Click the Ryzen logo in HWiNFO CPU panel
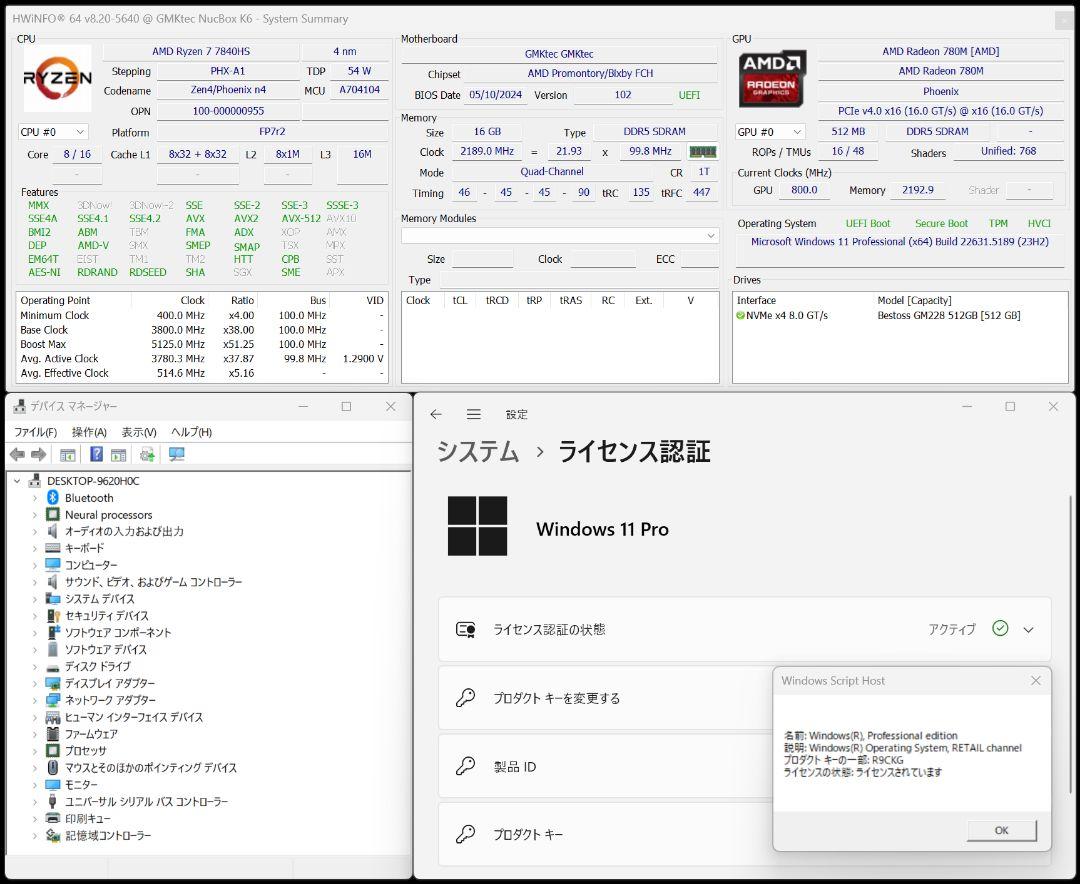1080x884 pixels. [57, 78]
